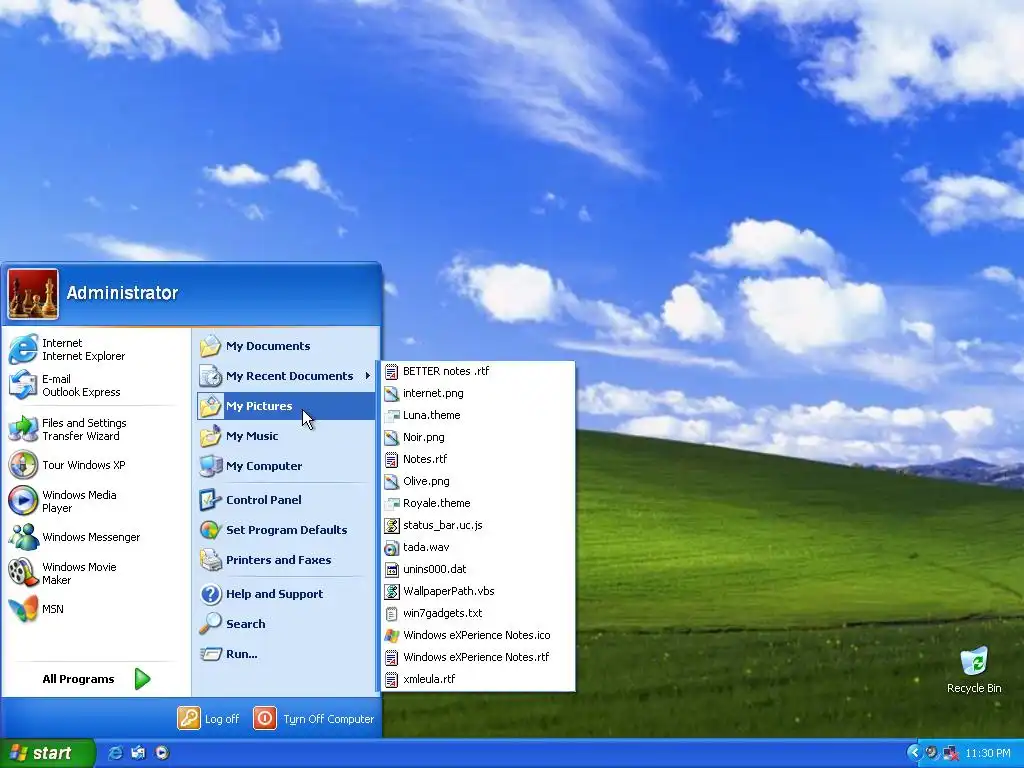Launch Windows Media Player from Quick Launch
Viewport: 1024px width, 768px height.
click(x=162, y=753)
